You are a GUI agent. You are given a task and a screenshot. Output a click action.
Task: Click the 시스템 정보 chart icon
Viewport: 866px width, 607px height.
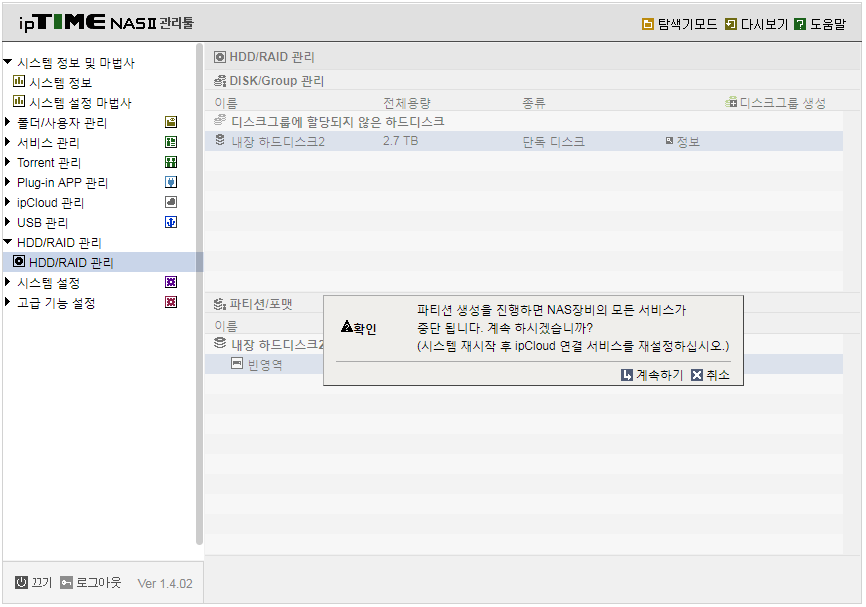19,81
